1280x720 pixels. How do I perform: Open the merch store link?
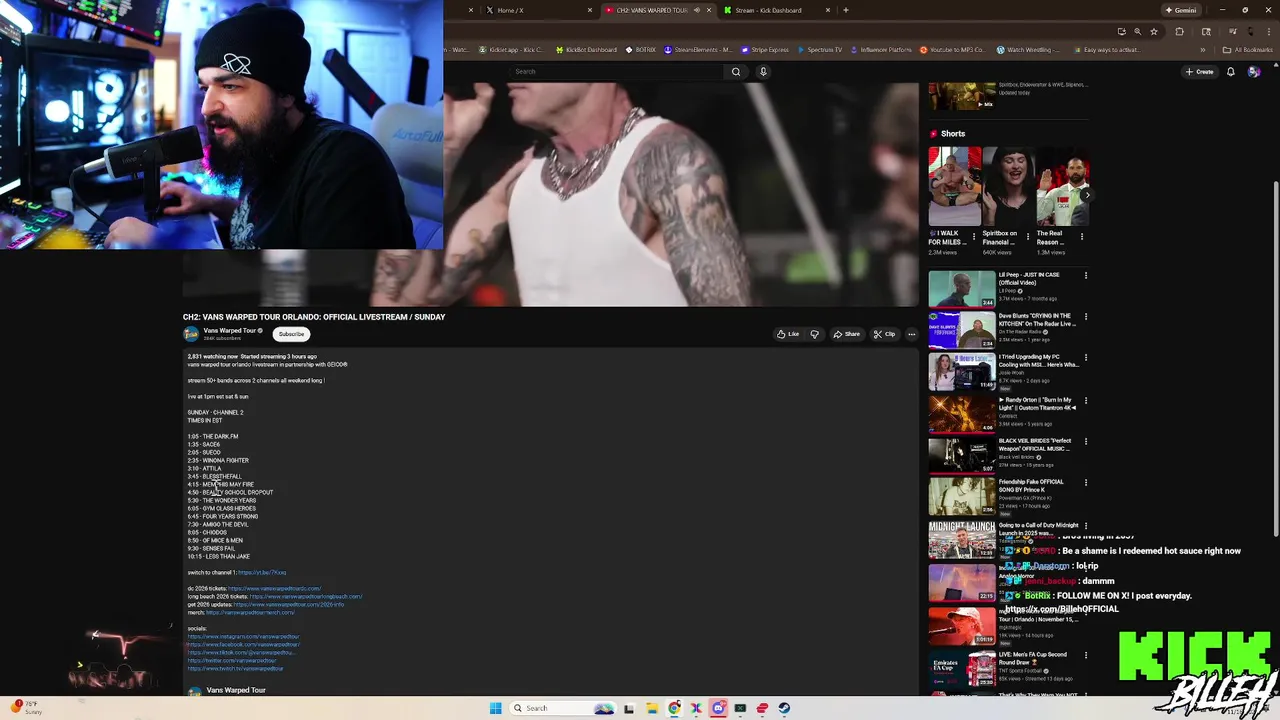251,613
